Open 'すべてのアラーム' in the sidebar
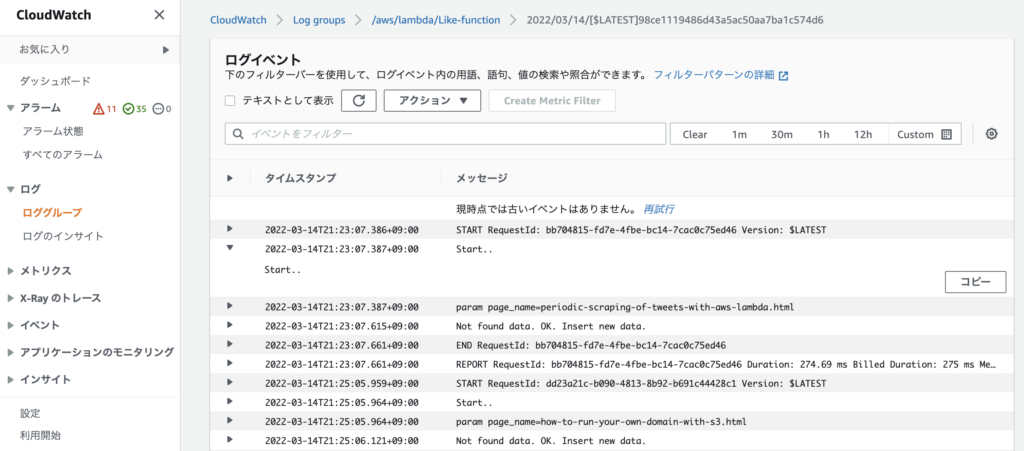 pyautogui.click(x=63, y=155)
